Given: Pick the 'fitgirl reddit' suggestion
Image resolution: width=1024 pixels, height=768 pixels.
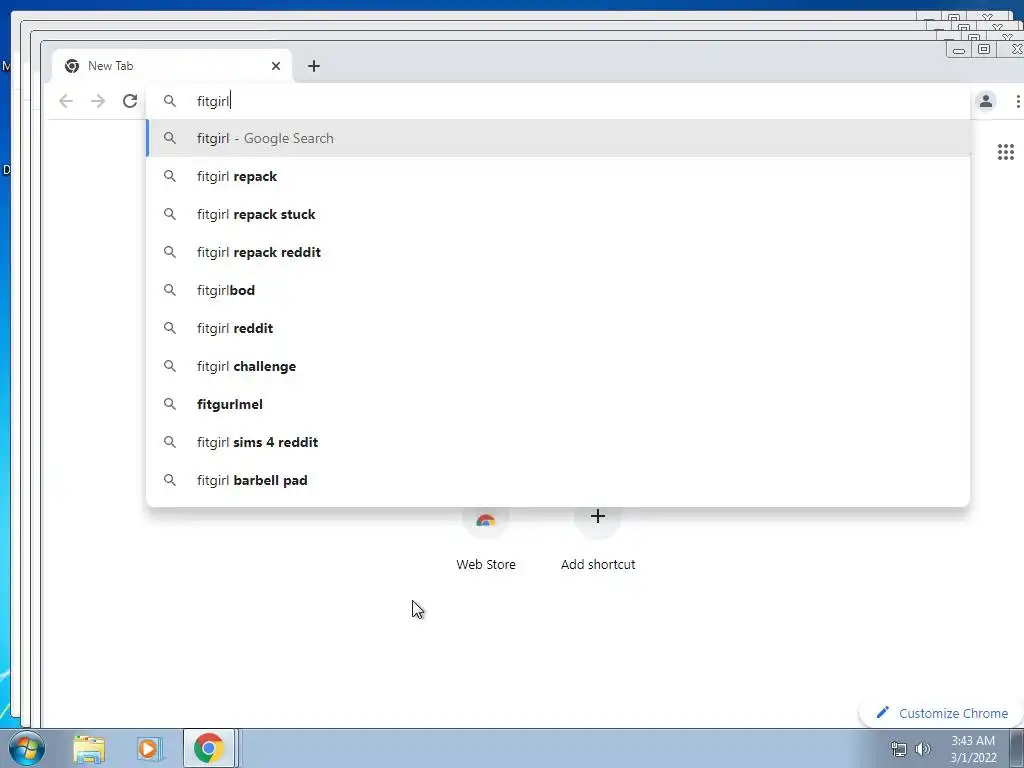Looking at the screenshot, I should pos(558,328).
